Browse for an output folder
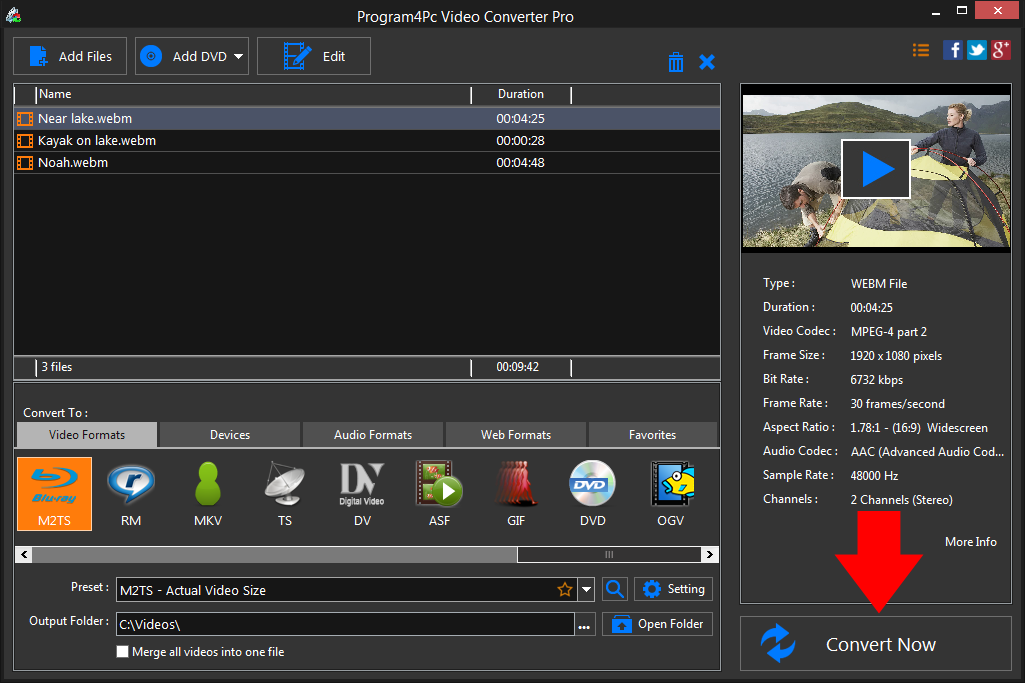This screenshot has width=1025, height=683. [x=584, y=623]
